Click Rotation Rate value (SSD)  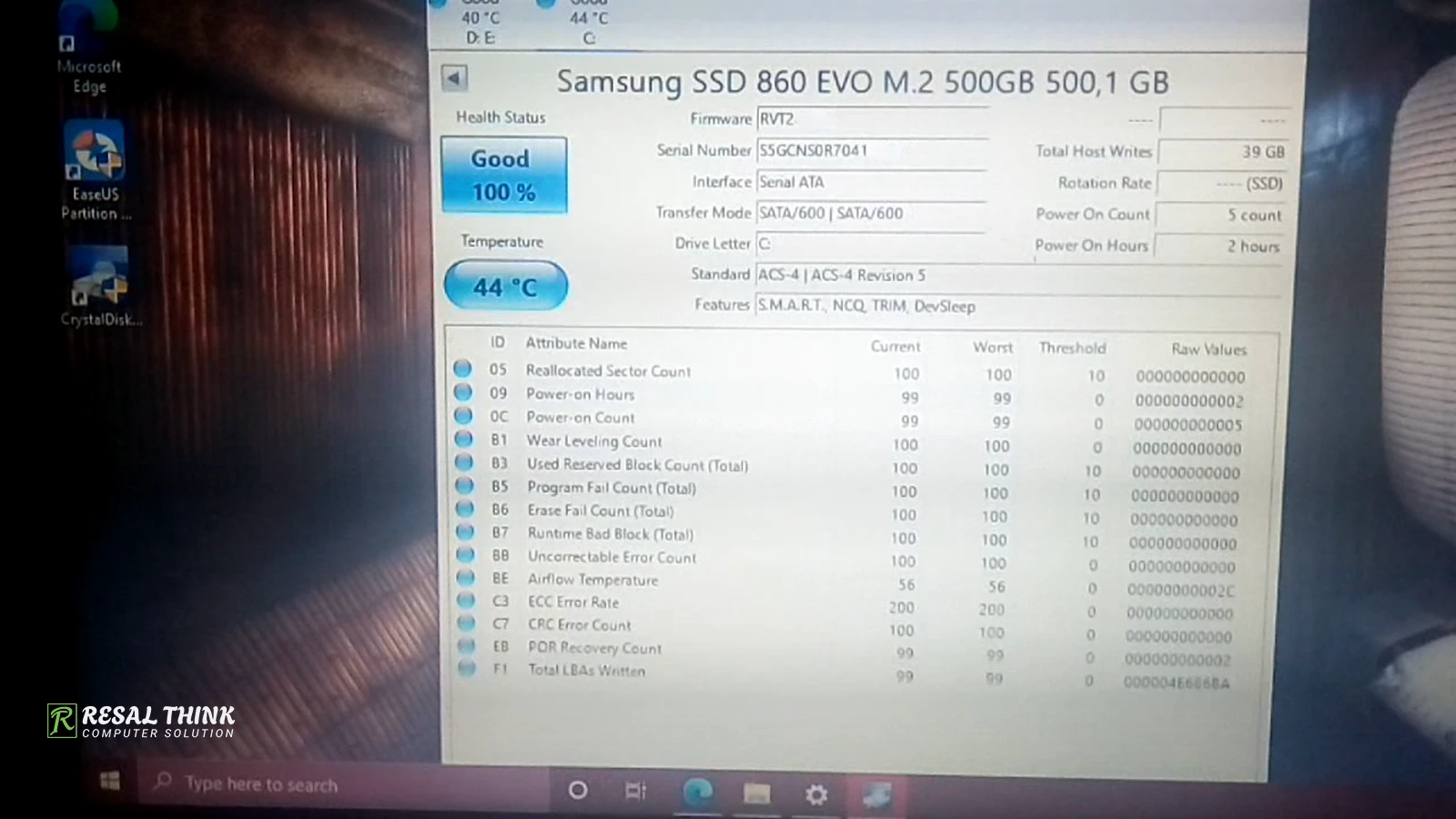(1221, 184)
